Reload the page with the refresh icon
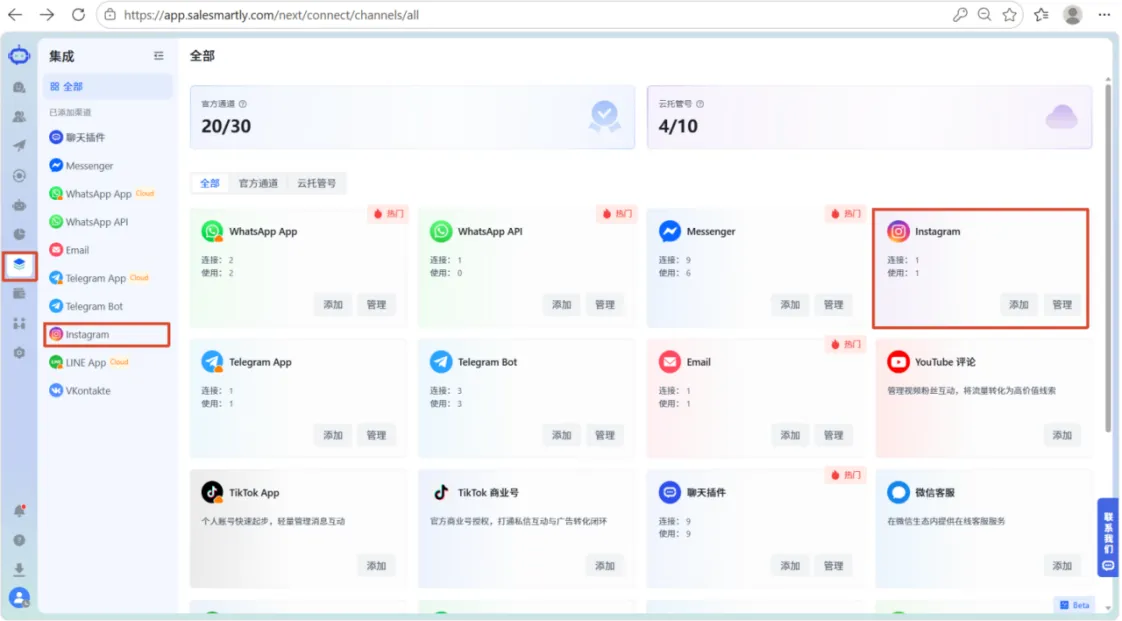The height and width of the screenshot is (621, 1122). coord(78,14)
